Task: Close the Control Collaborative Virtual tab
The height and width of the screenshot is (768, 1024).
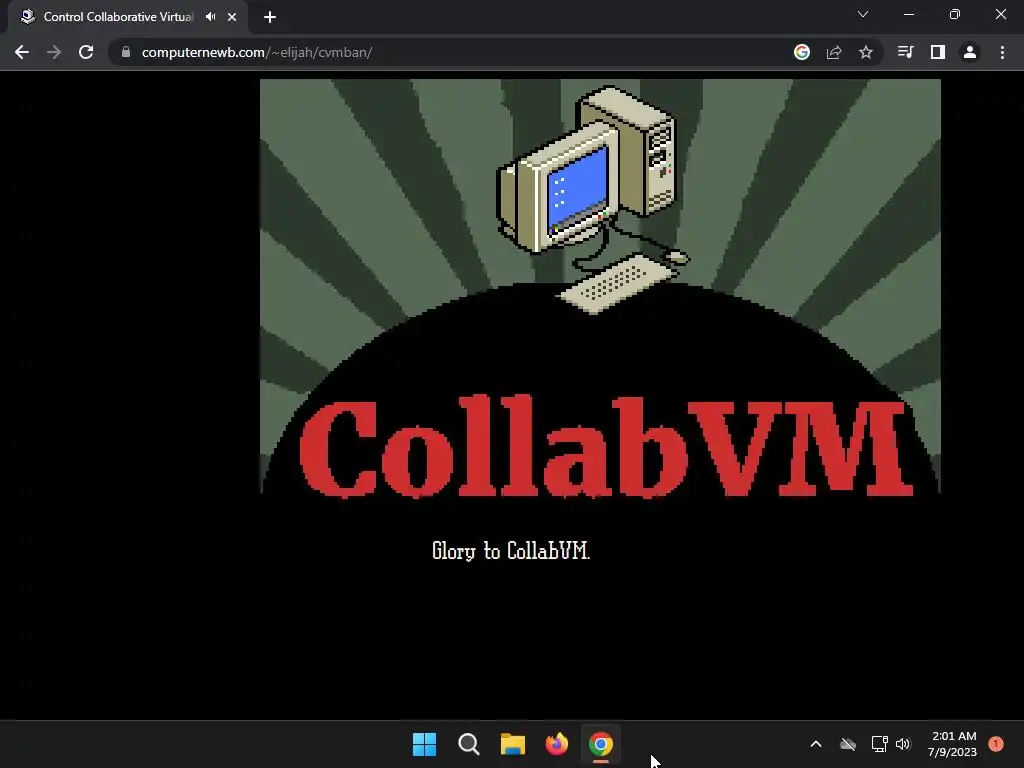Action: pyautogui.click(x=232, y=17)
